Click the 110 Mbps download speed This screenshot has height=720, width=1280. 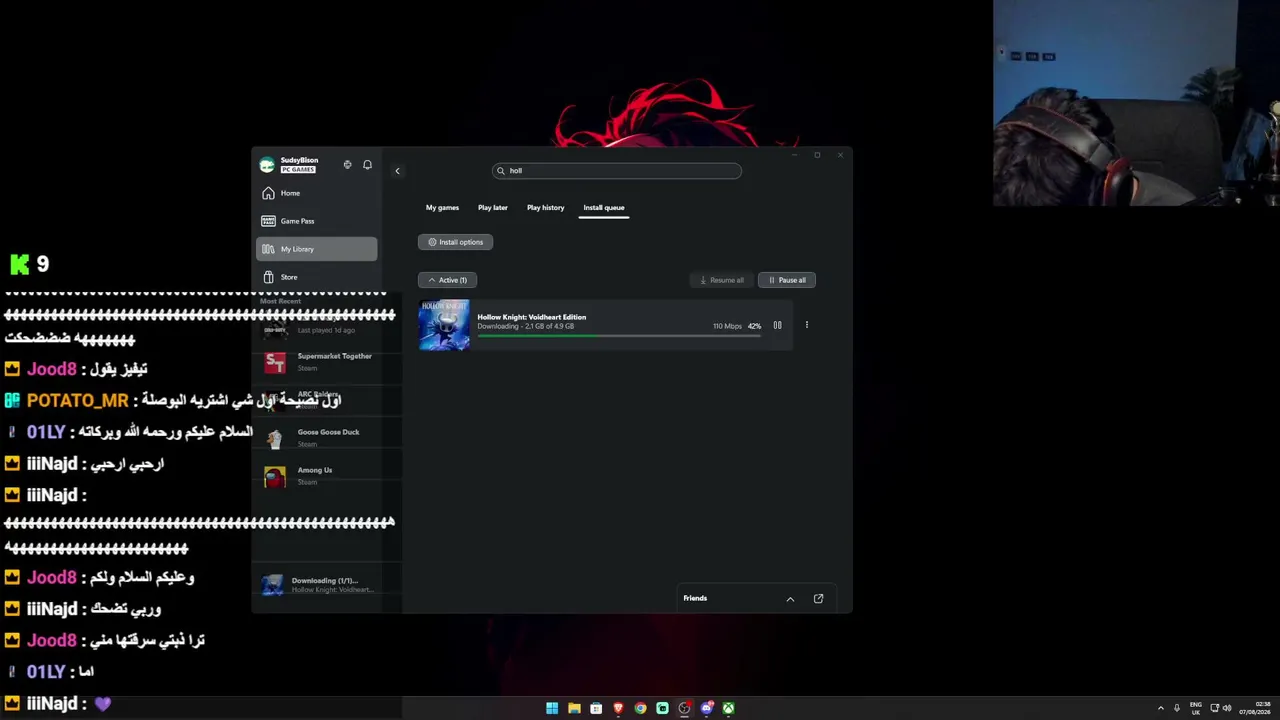pos(727,326)
